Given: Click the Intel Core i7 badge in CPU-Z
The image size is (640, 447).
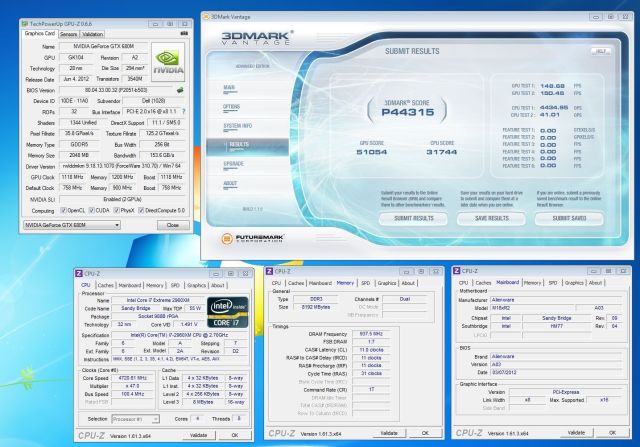Looking at the screenshot, I should click(x=228, y=312).
